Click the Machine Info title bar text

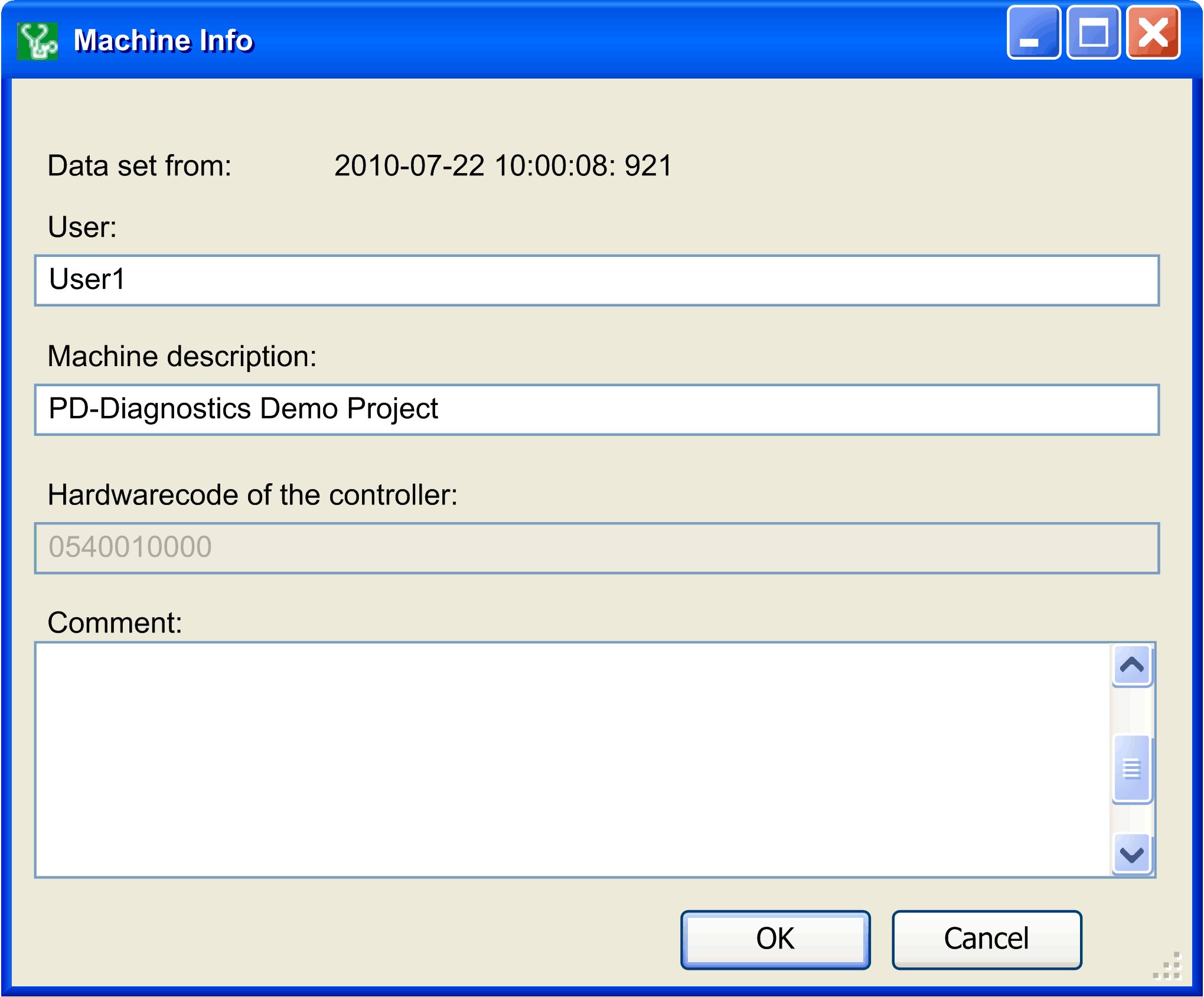(164, 41)
